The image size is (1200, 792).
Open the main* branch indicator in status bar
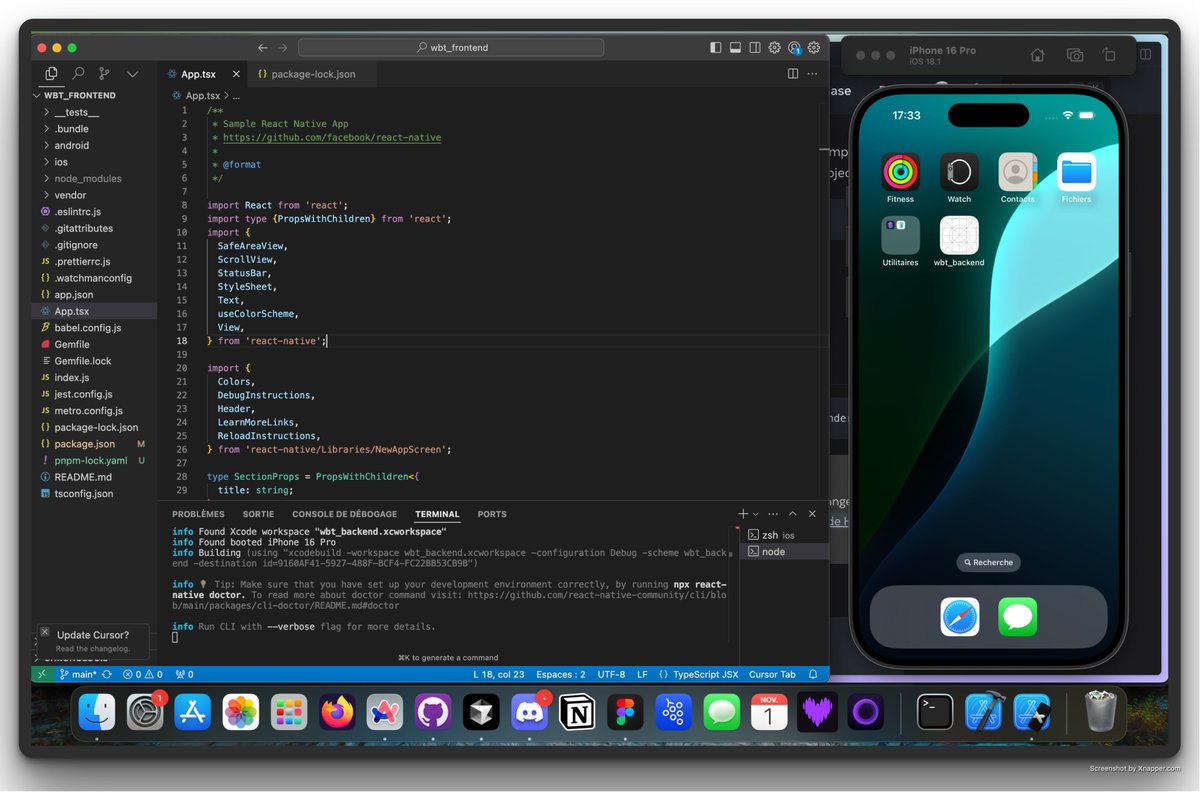tap(79, 674)
